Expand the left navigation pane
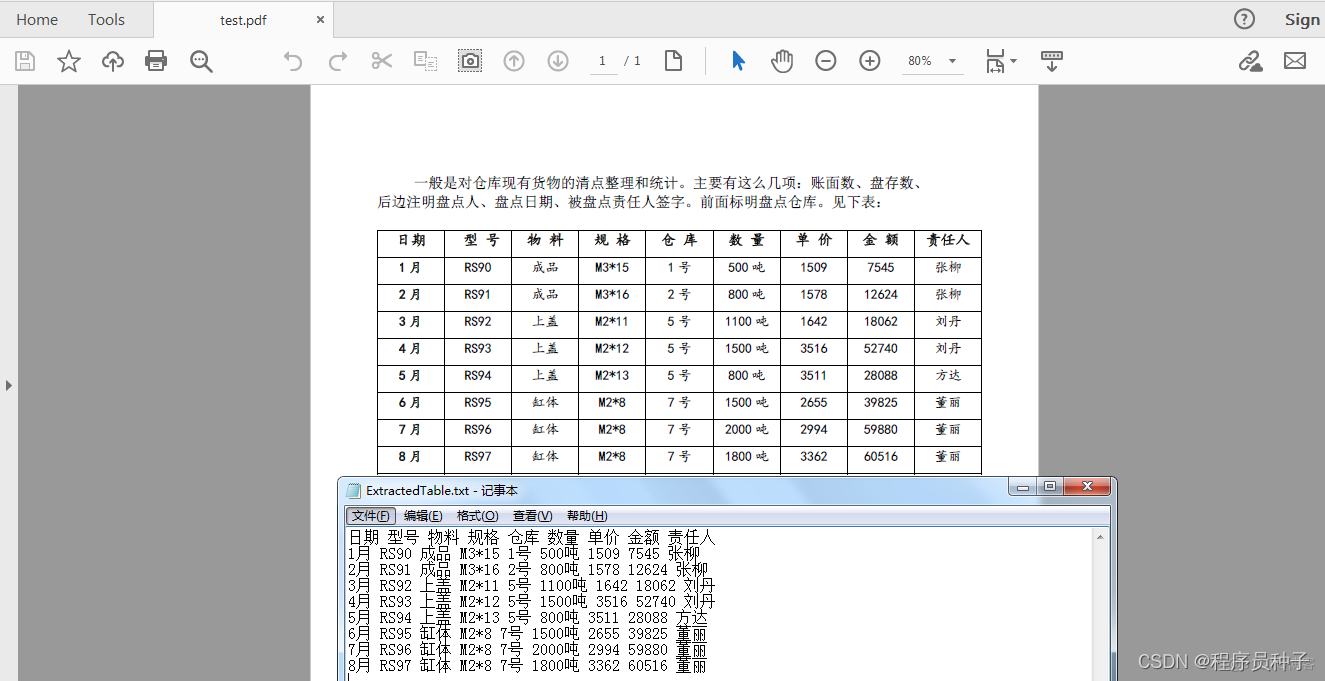Viewport: 1325px width, 681px height. pyautogui.click(x=9, y=384)
